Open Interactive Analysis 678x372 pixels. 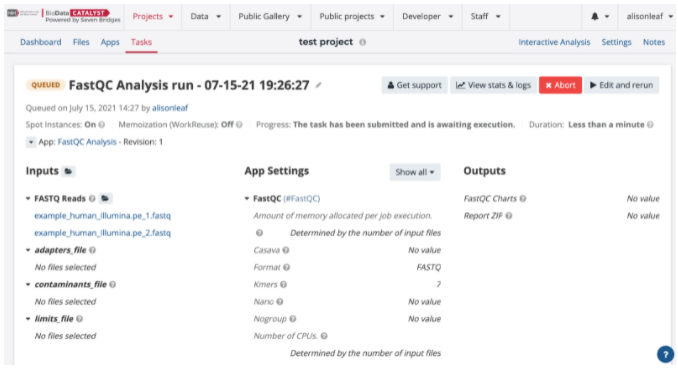click(x=554, y=42)
